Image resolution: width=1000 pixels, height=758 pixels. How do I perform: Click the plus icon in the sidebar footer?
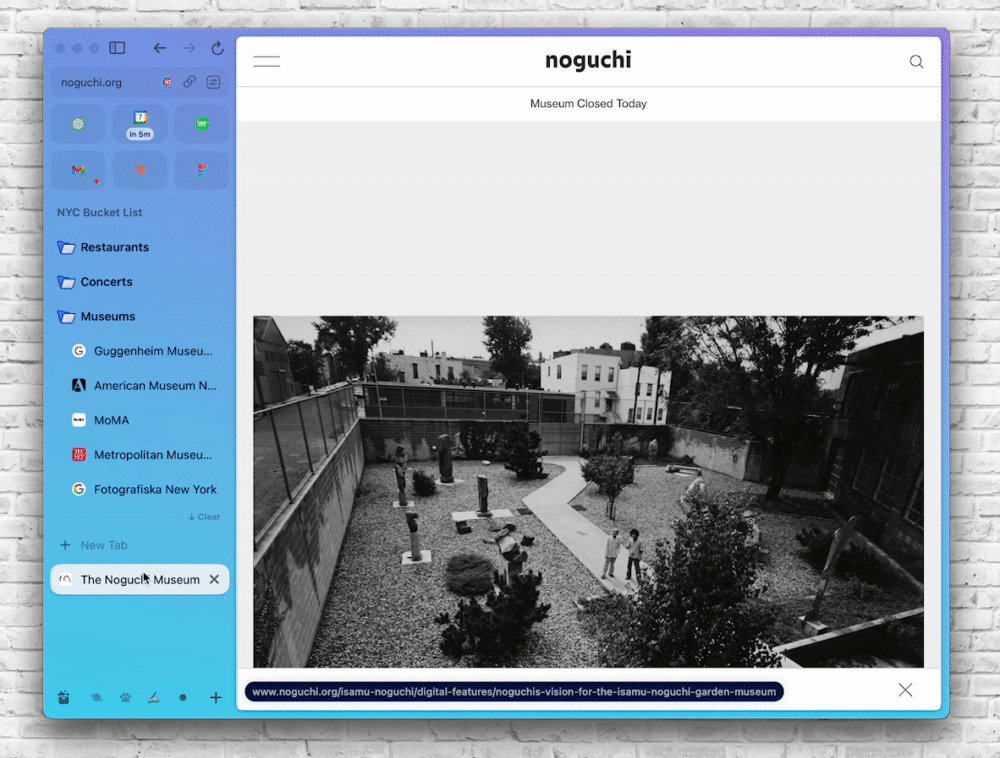click(x=216, y=697)
